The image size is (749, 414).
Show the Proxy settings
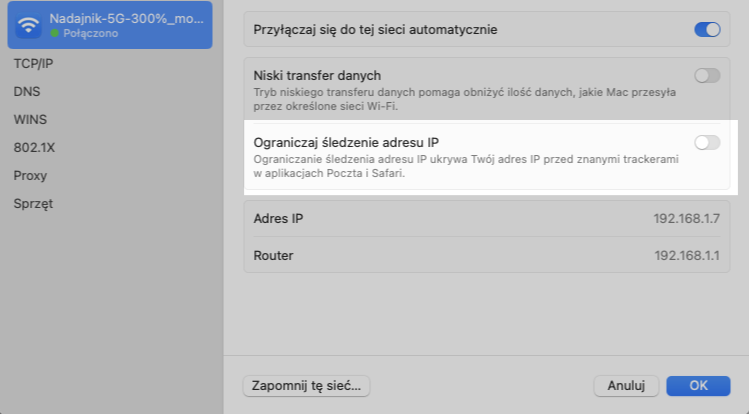tap(30, 175)
